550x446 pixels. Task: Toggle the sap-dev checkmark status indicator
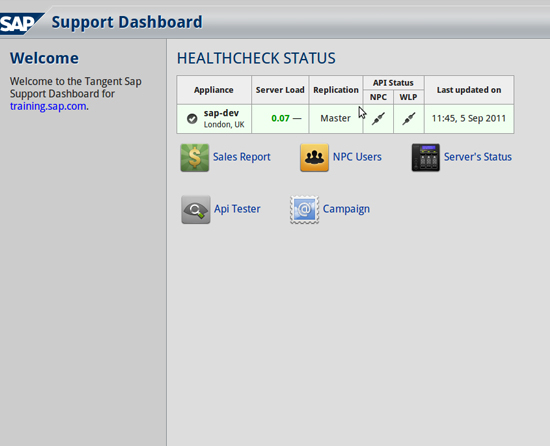[192, 119]
